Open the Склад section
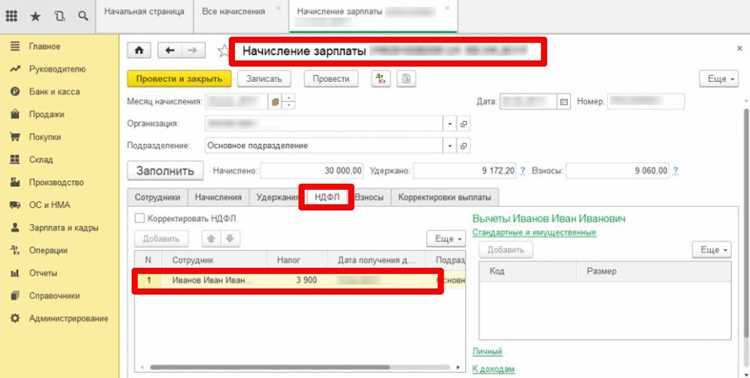Screen dimensions: 750x378 click(41, 159)
